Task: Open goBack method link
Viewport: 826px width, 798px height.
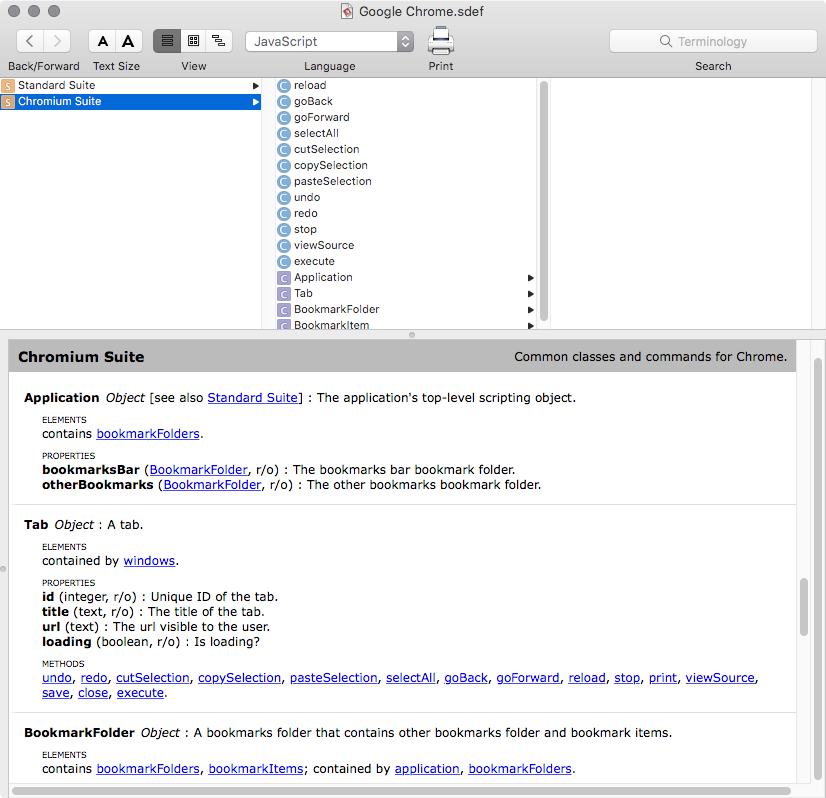Action: [x=466, y=678]
